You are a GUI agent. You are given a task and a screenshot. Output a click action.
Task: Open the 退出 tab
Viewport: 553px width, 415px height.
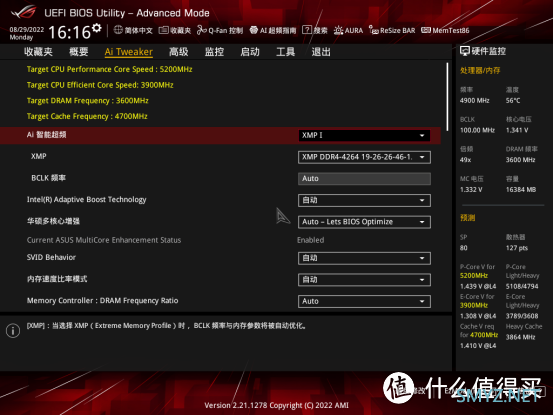coord(321,52)
